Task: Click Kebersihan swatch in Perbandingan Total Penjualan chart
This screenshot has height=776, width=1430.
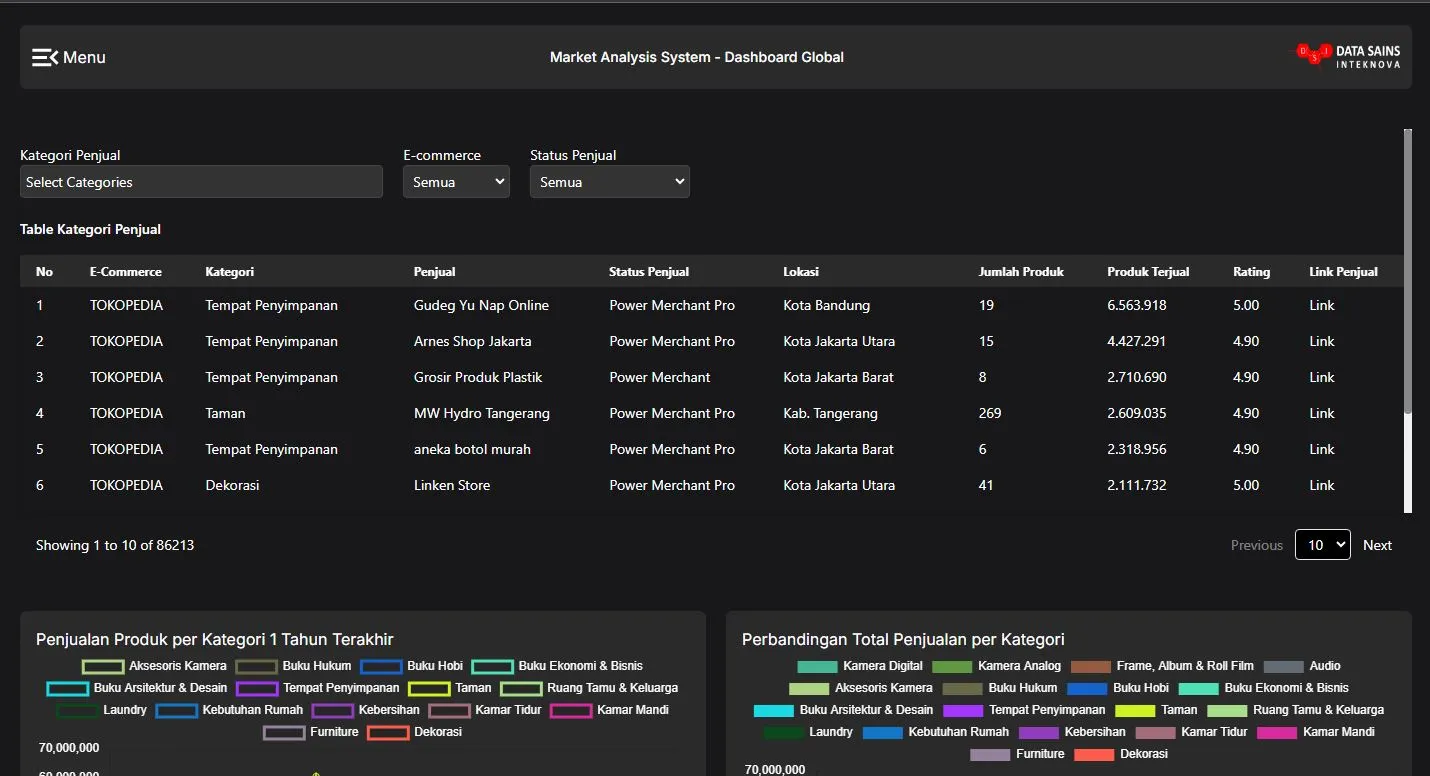Action: 1039,732
